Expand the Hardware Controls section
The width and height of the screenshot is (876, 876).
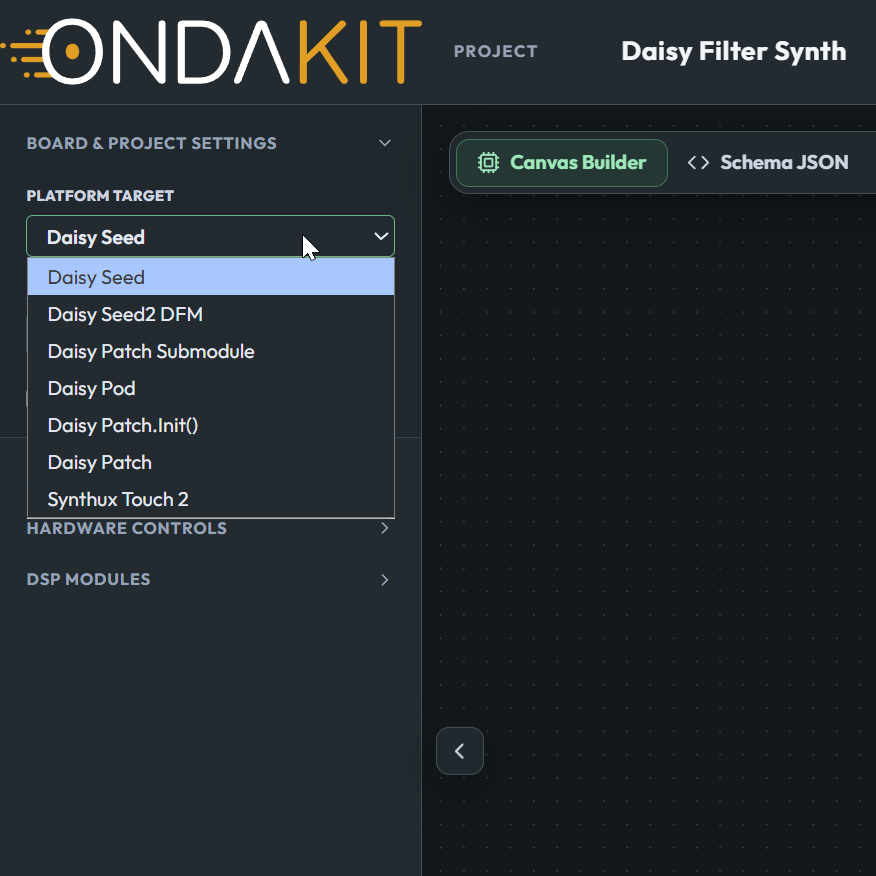click(210, 528)
